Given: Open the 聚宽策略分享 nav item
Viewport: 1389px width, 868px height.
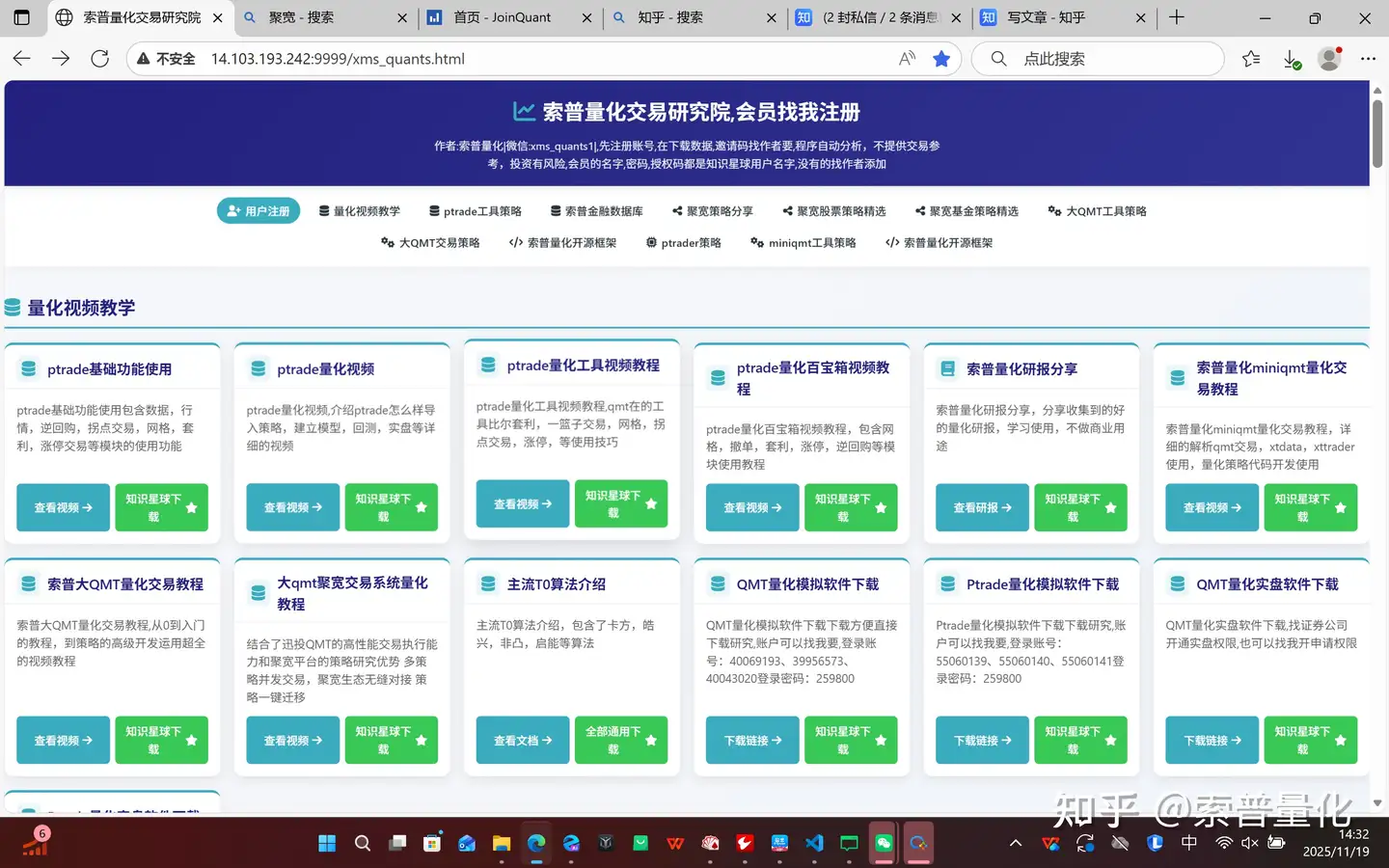Looking at the screenshot, I should 713,211.
